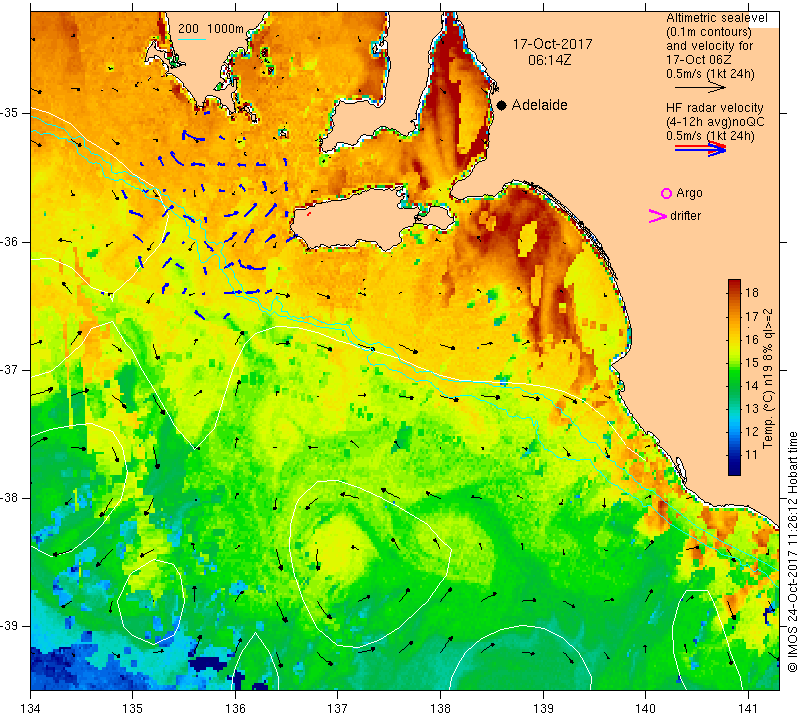800x720 pixels.
Task: Click the latitude label -37
Action: 9,369
